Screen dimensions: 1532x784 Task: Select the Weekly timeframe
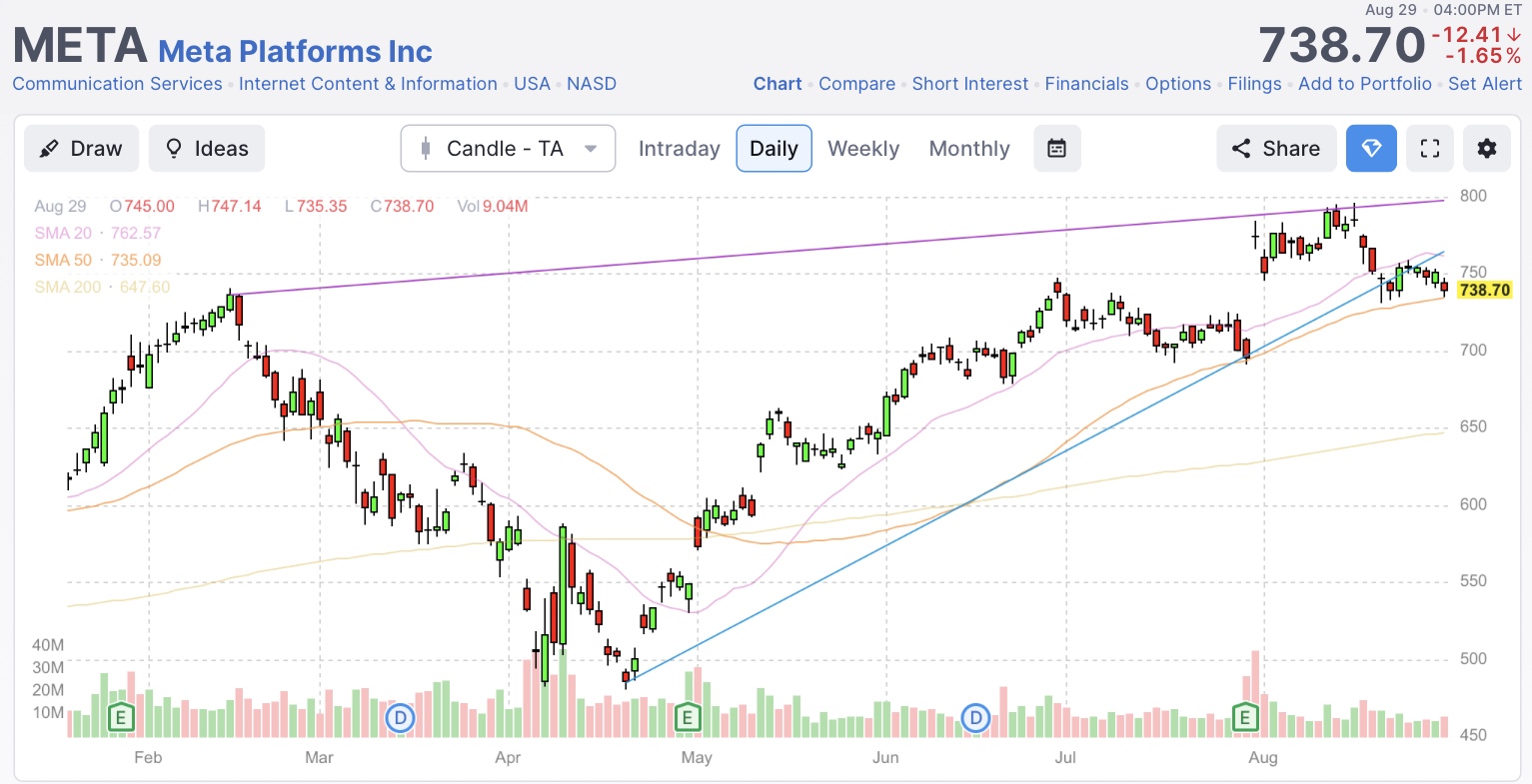(x=863, y=149)
